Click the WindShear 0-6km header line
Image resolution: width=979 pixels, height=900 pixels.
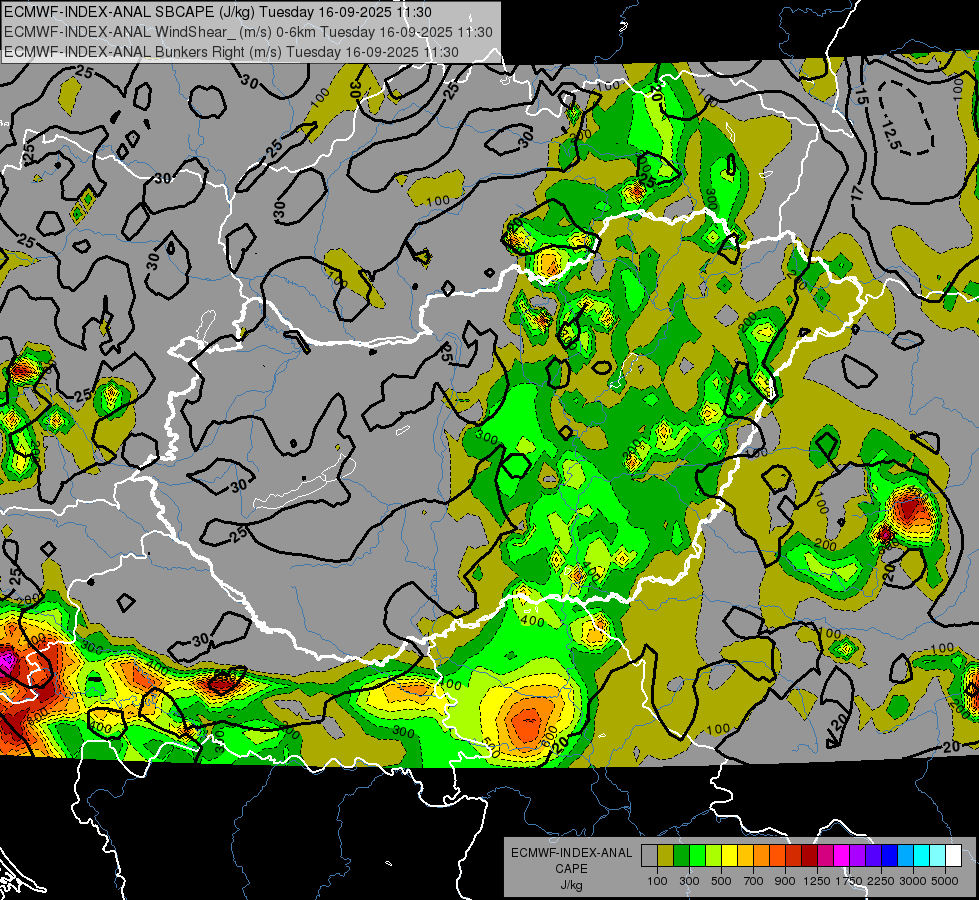point(248,32)
